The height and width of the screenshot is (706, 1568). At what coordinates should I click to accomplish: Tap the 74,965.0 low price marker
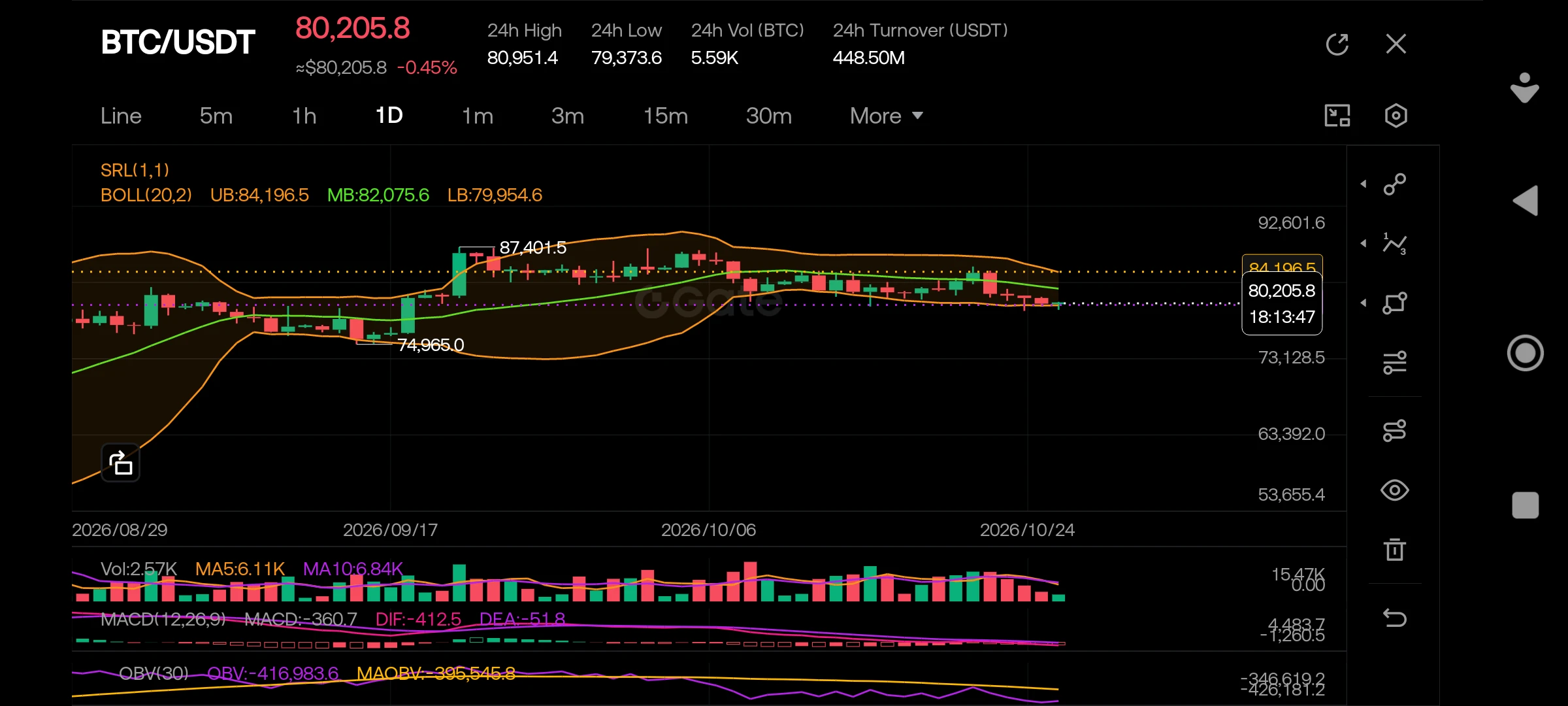431,345
